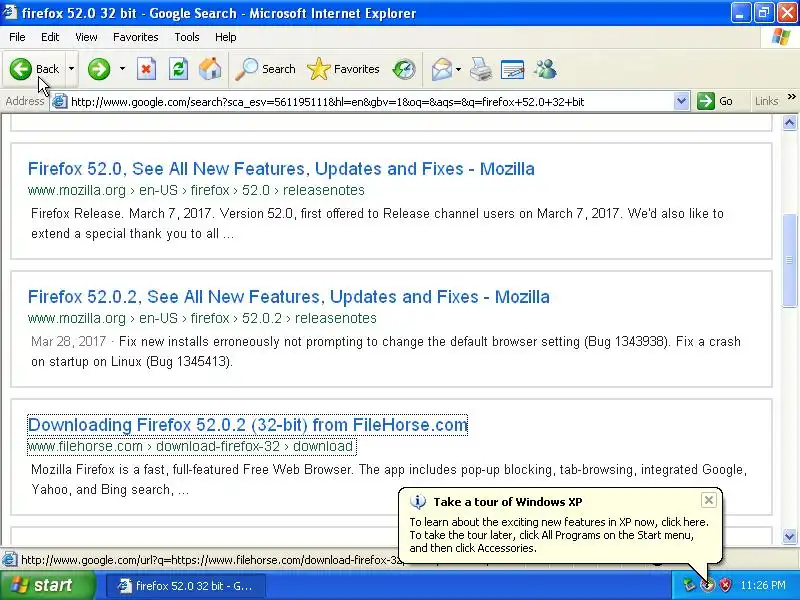Go to the Home page icon
The width and height of the screenshot is (800, 600).
[x=210, y=69]
